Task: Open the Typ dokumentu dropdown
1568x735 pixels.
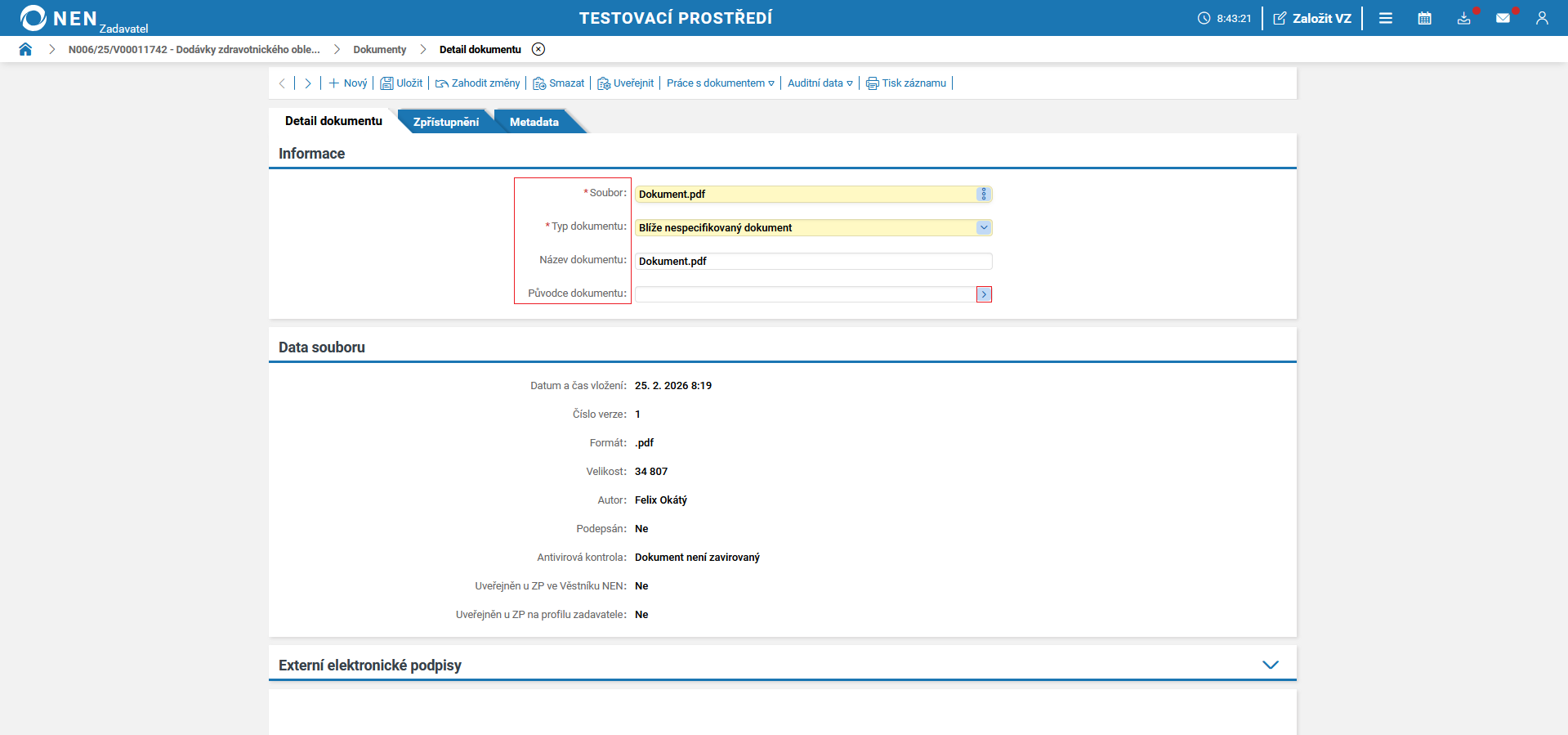Action: coord(984,227)
